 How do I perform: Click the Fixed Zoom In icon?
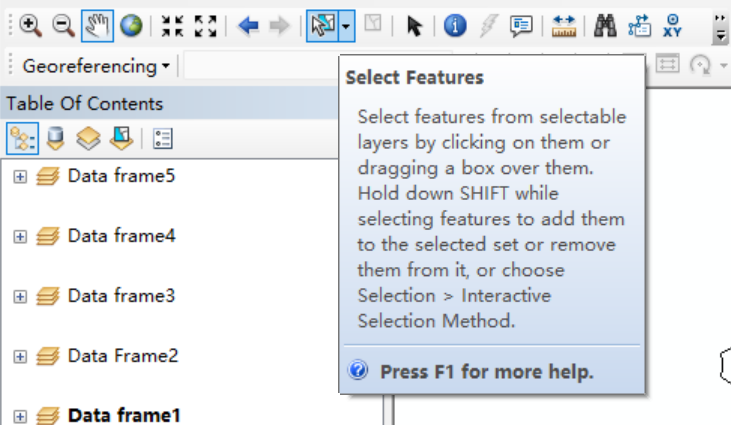pyautogui.click(x=172, y=27)
